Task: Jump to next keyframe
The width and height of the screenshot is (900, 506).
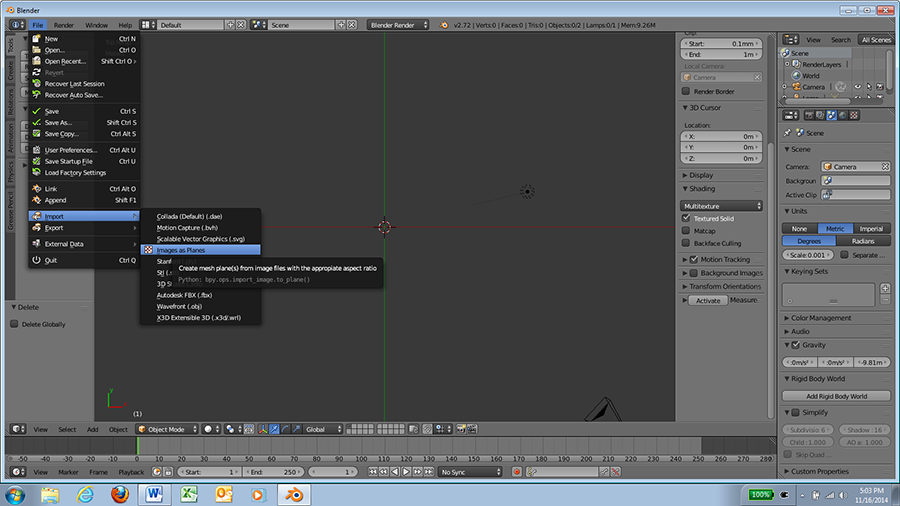Action: [417, 472]
